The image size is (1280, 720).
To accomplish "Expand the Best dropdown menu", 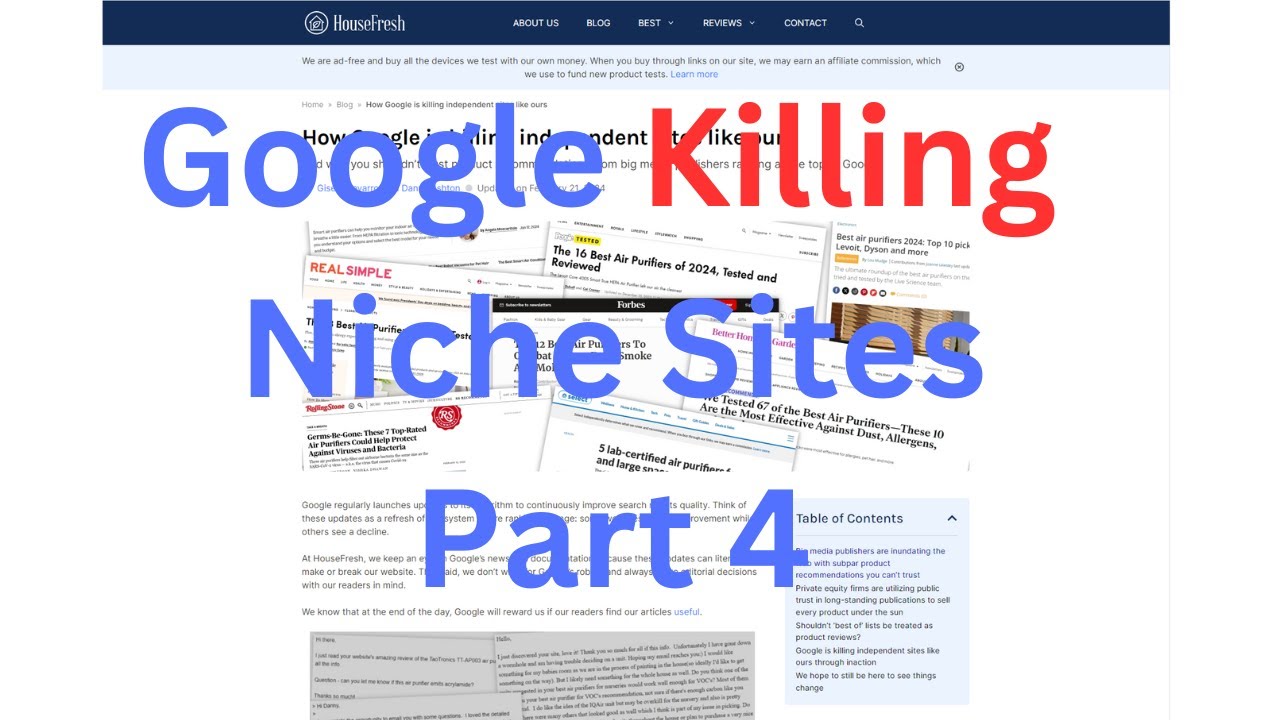I will click(x=656, y=23).
